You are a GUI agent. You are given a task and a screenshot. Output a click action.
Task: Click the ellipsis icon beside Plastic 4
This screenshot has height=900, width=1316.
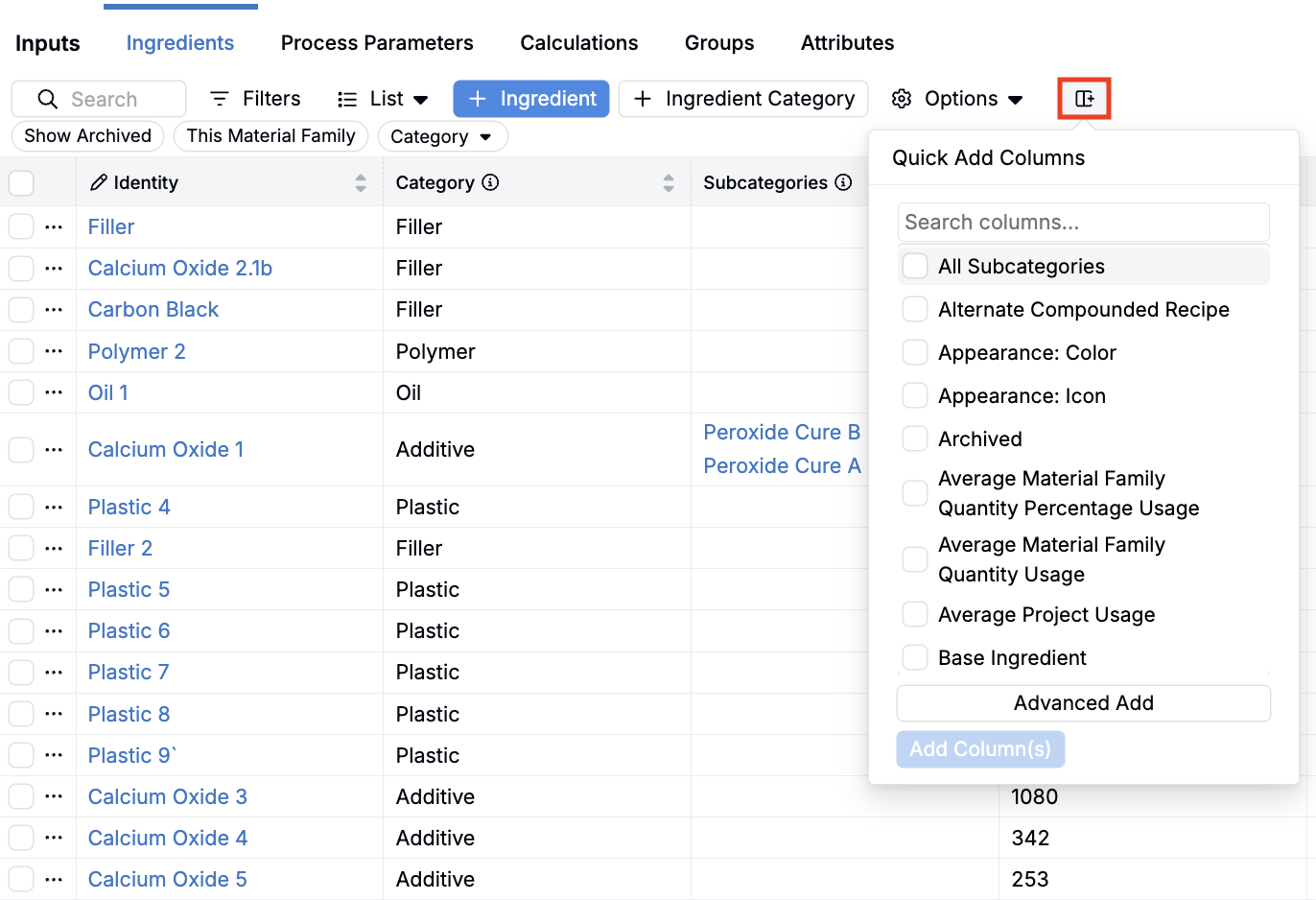(x=54, y=507)
